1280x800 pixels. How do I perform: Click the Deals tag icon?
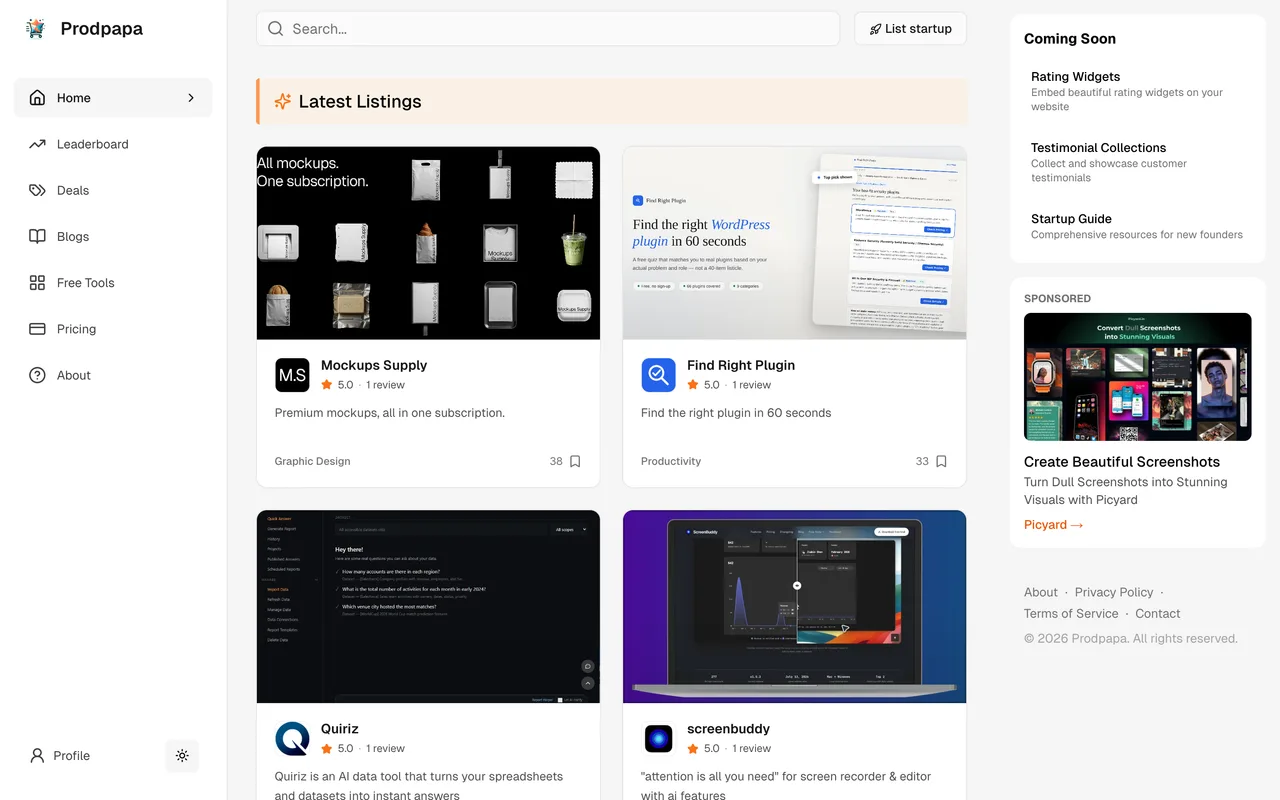click(37, 190)
